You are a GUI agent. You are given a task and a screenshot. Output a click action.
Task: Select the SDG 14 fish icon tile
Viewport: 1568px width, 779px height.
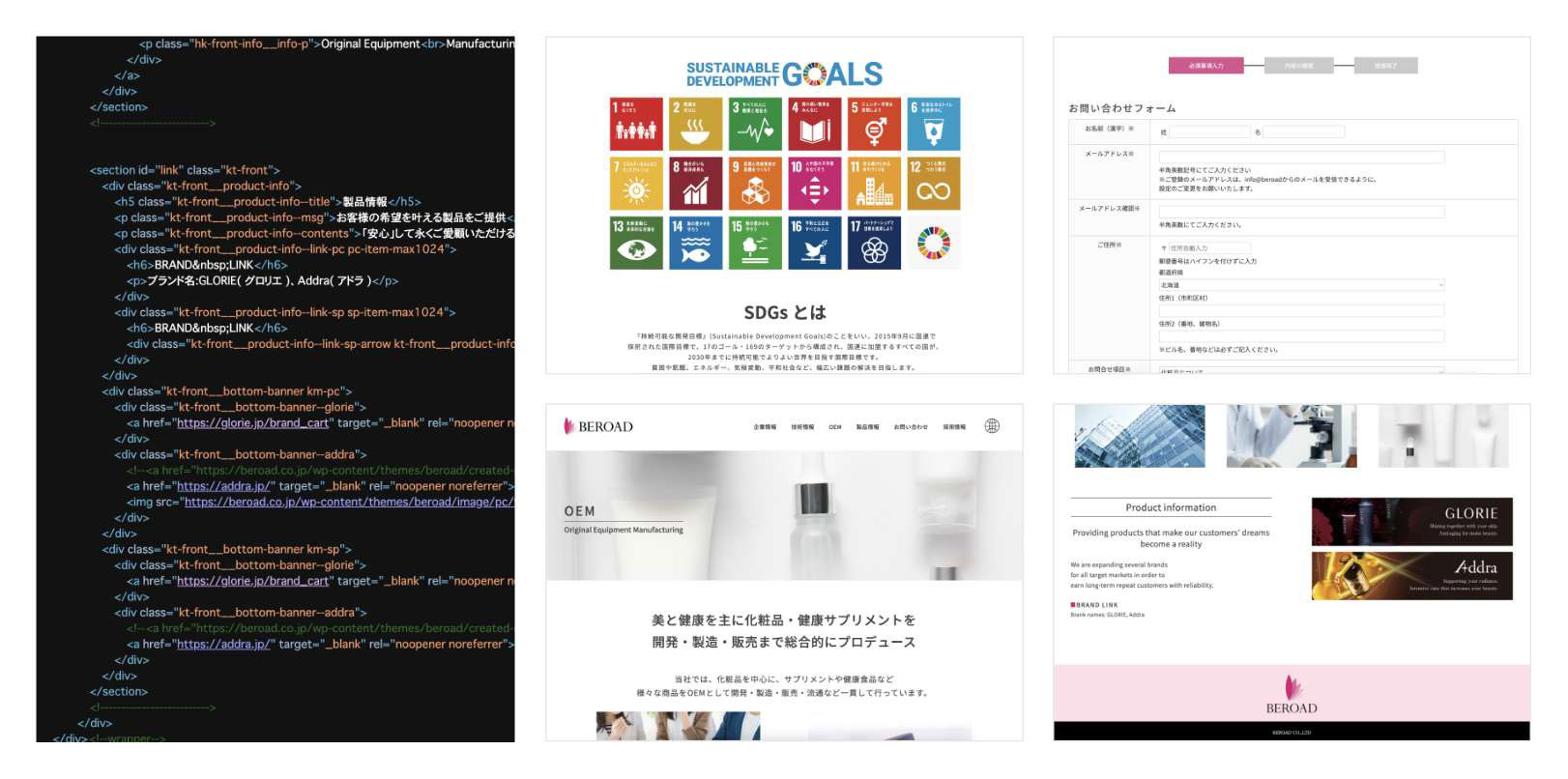[x=695, y=244]
